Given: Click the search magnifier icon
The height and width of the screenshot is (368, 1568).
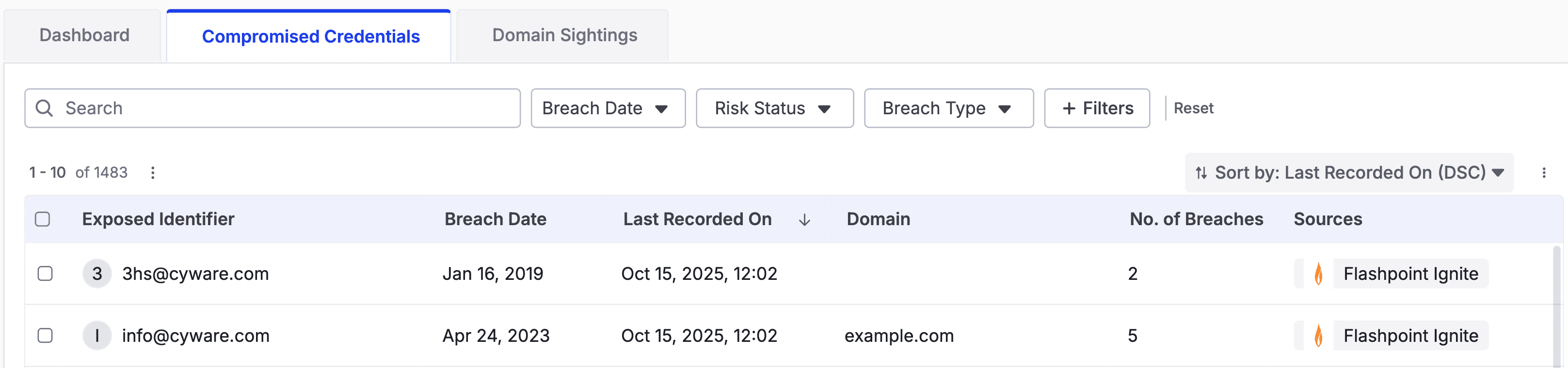Looking at the screenshot, I should [x=45, y=108].
